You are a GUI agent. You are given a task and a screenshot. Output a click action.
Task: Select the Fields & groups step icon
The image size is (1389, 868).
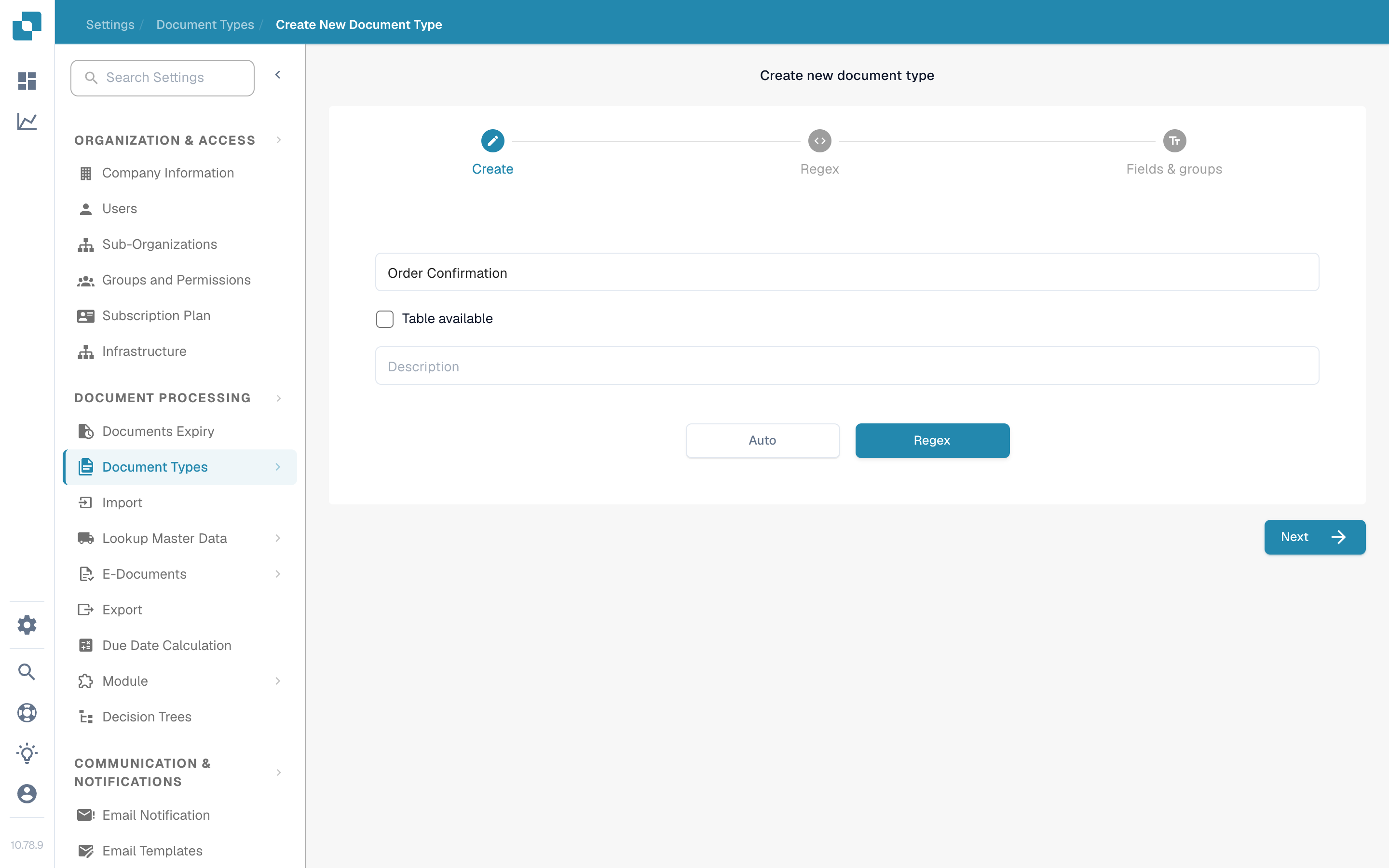tap(1174, 141)
